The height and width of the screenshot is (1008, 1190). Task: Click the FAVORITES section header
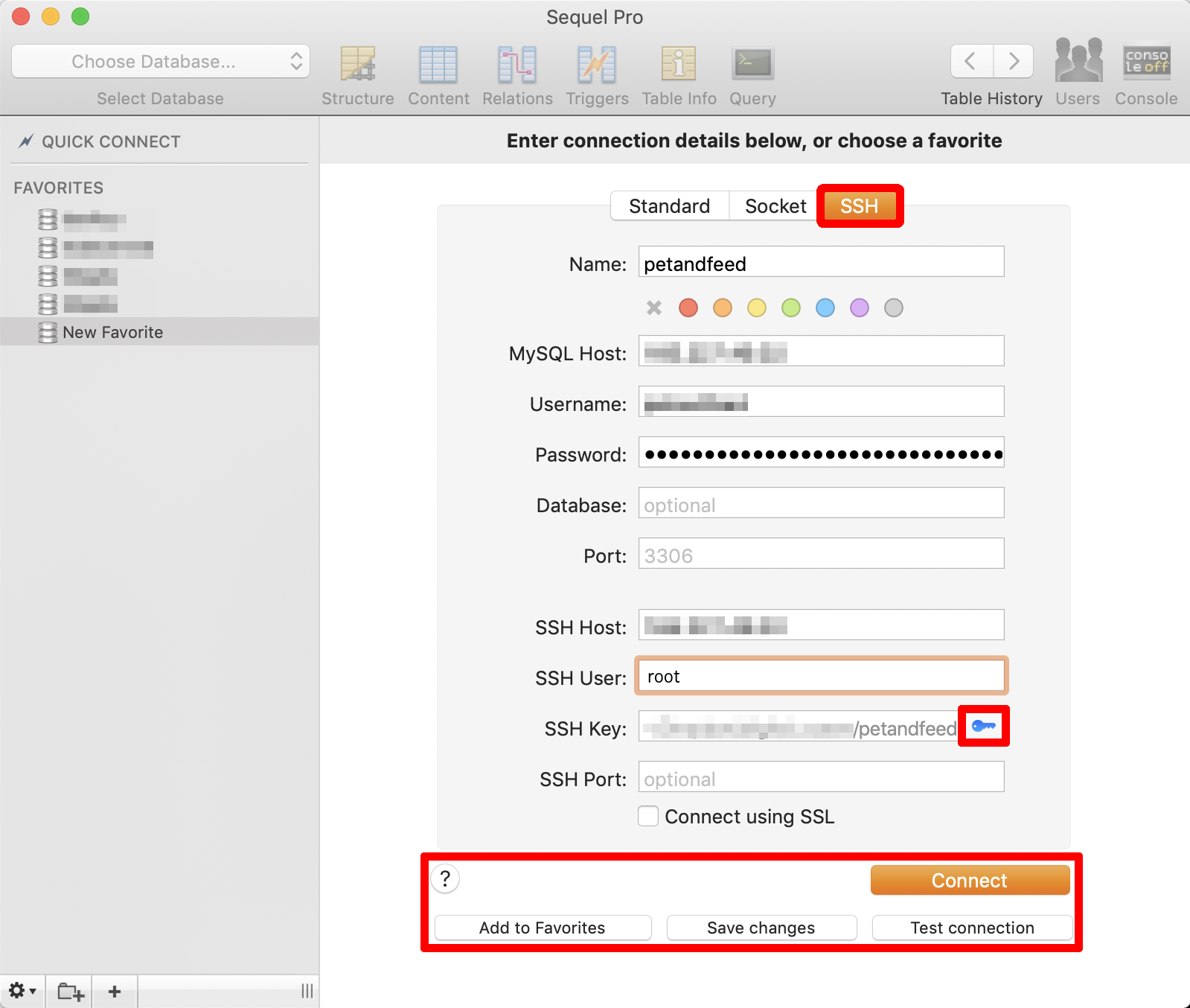click(x=59, y=188)
